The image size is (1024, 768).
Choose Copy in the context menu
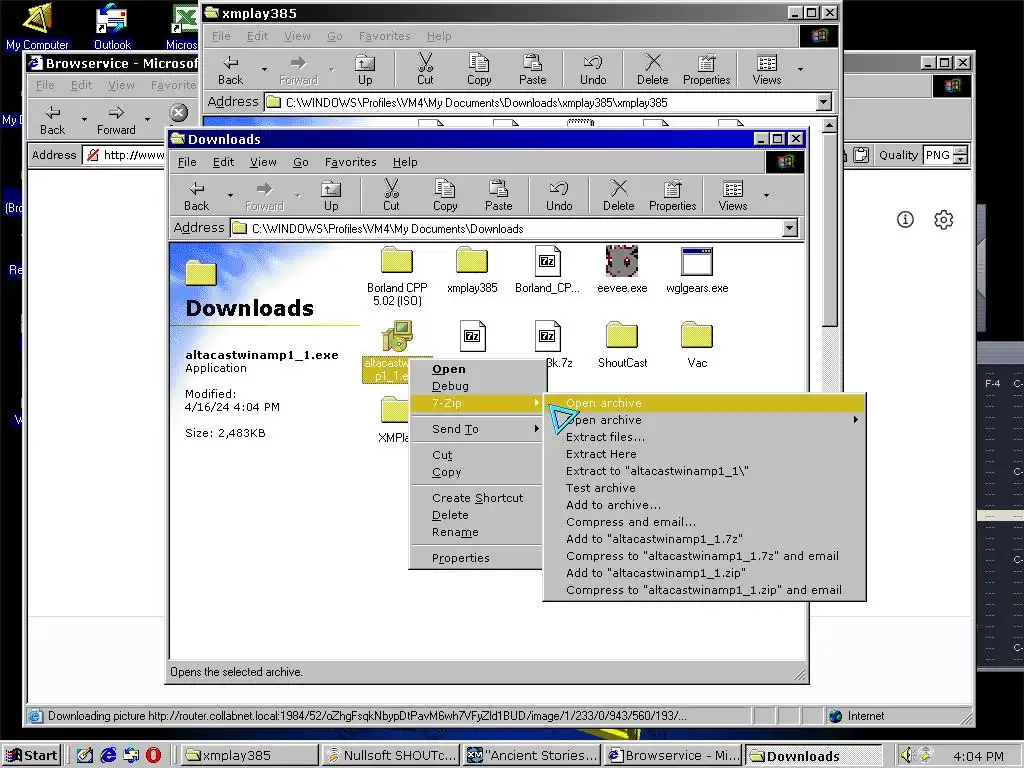pyautogui.click(x=476, y=472)
